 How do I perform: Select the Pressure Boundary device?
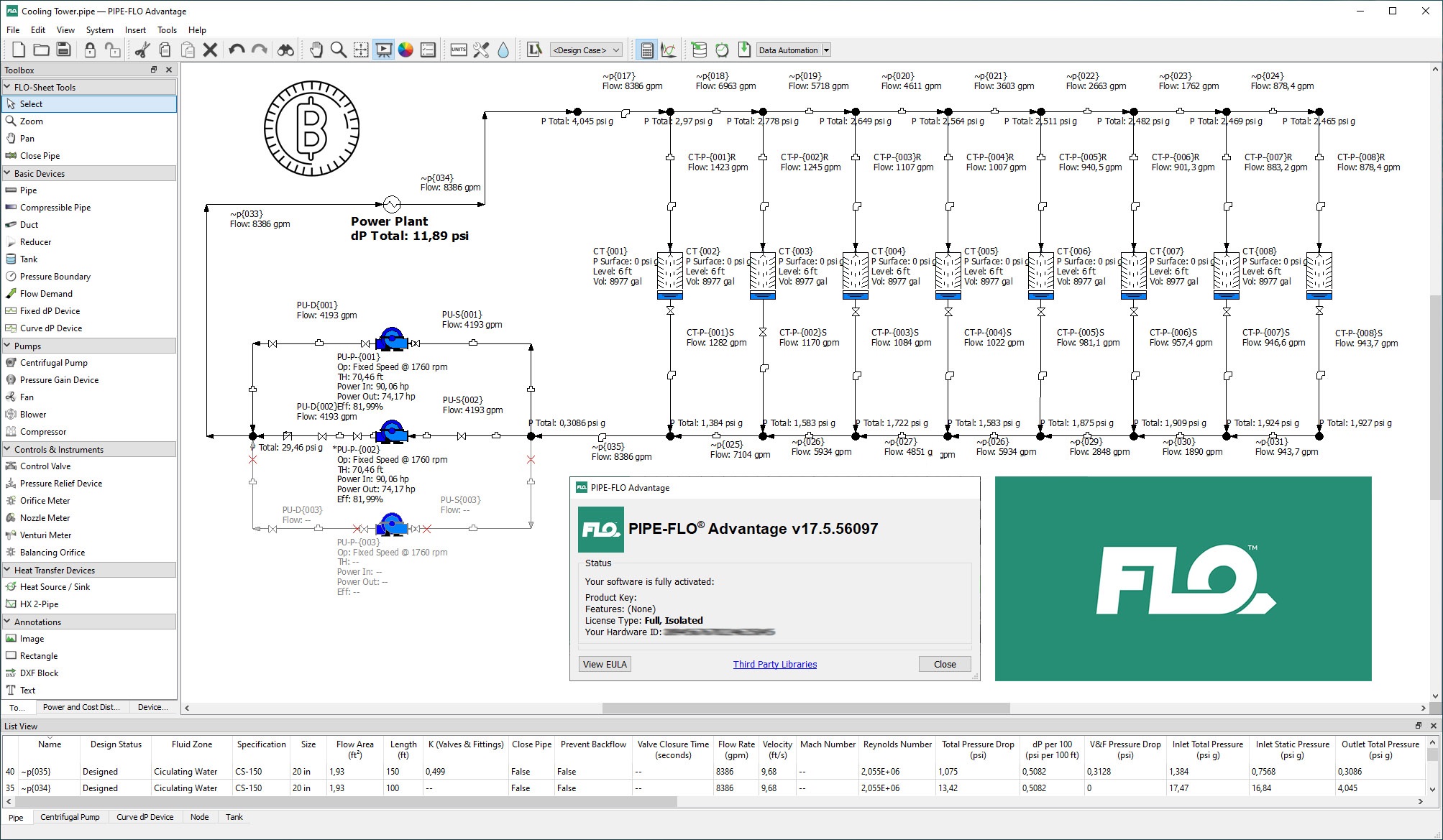[x=90, y=277]
